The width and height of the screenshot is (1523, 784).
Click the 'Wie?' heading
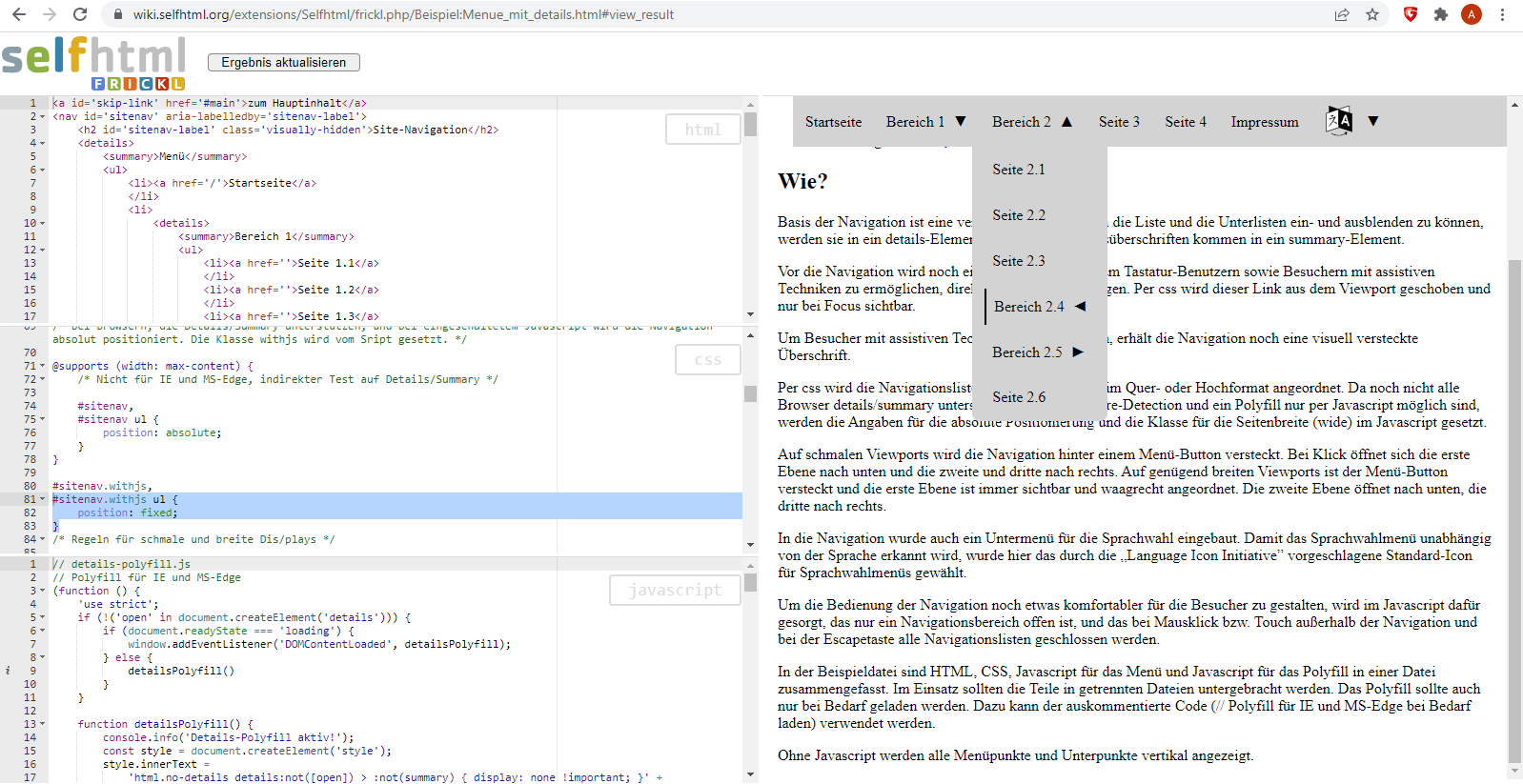click(x=802, y=181)
